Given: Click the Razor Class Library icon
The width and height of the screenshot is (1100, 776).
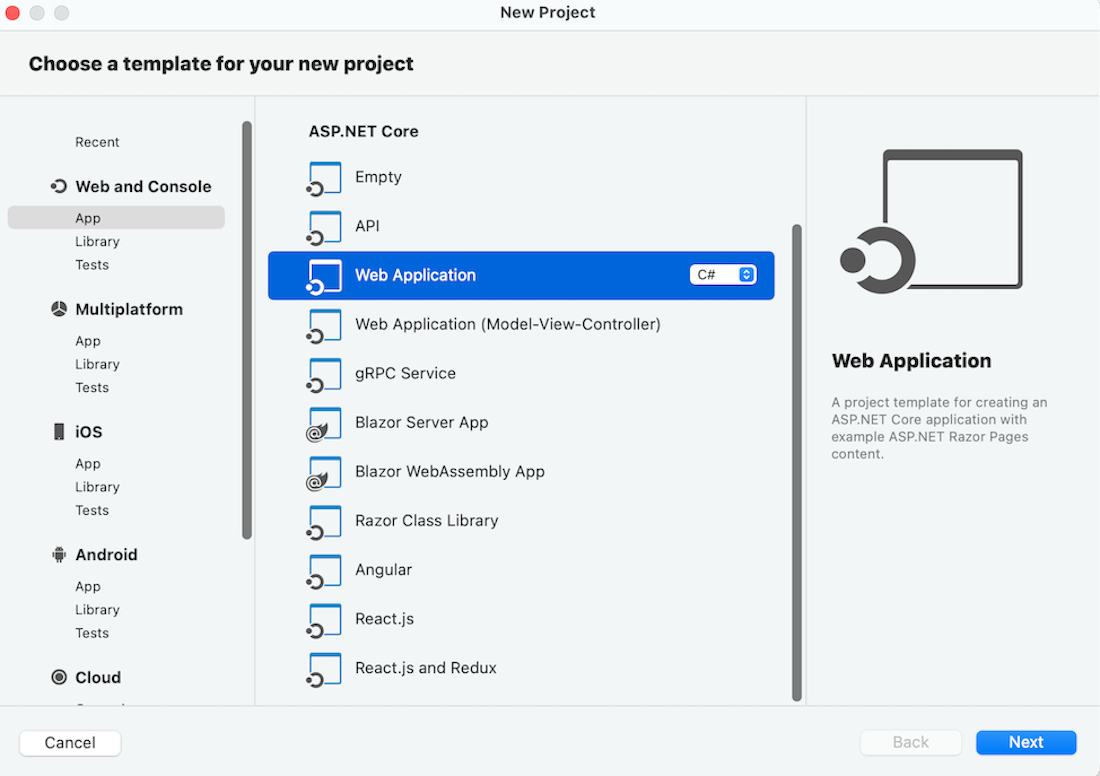Looking at the screenshot, I should pos(324,521).
